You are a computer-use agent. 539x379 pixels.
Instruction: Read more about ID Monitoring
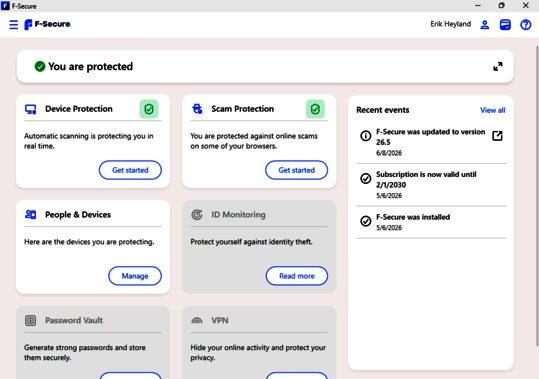(297, 276)
